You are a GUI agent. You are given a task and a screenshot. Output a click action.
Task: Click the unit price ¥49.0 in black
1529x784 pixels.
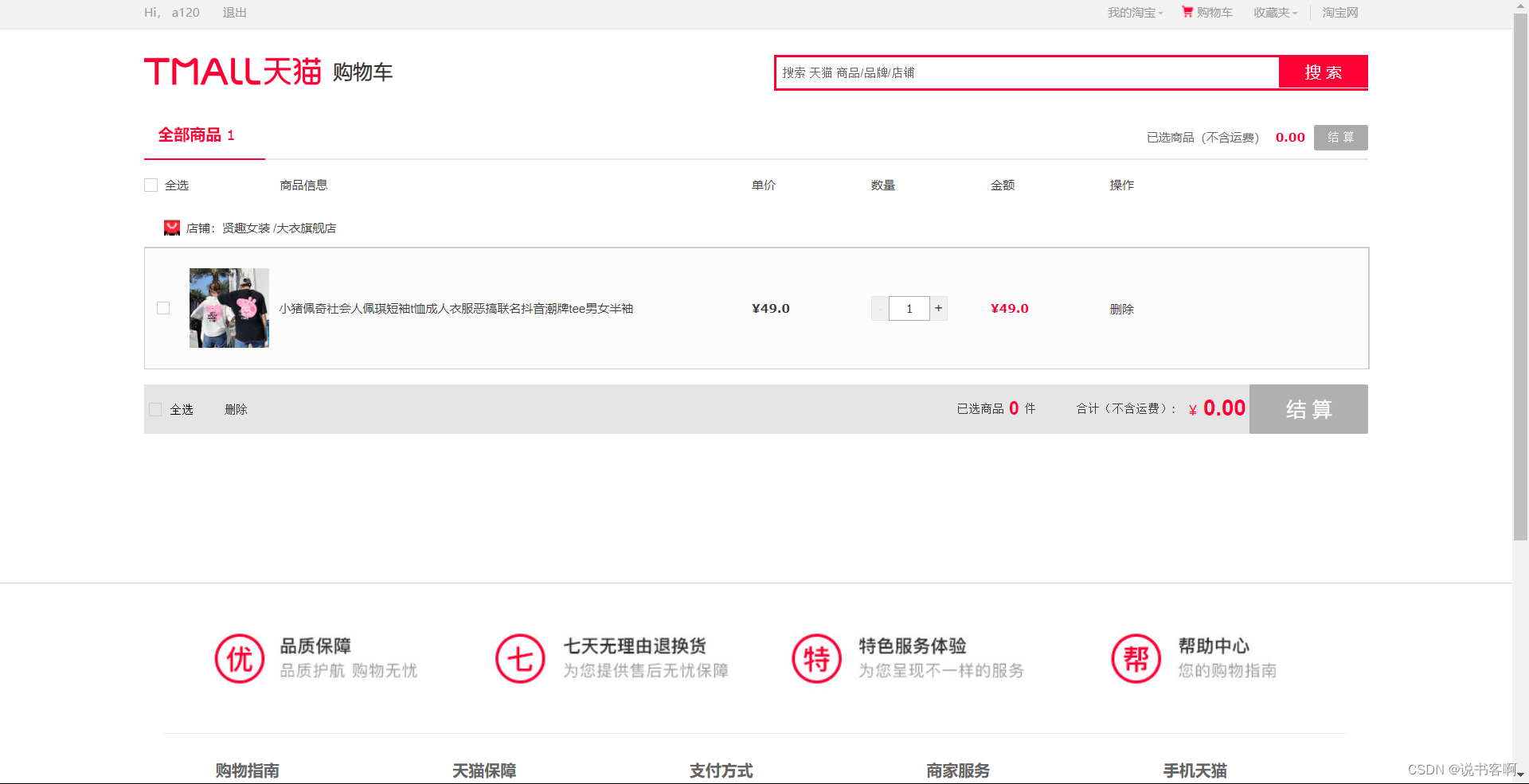pos(771,309)
